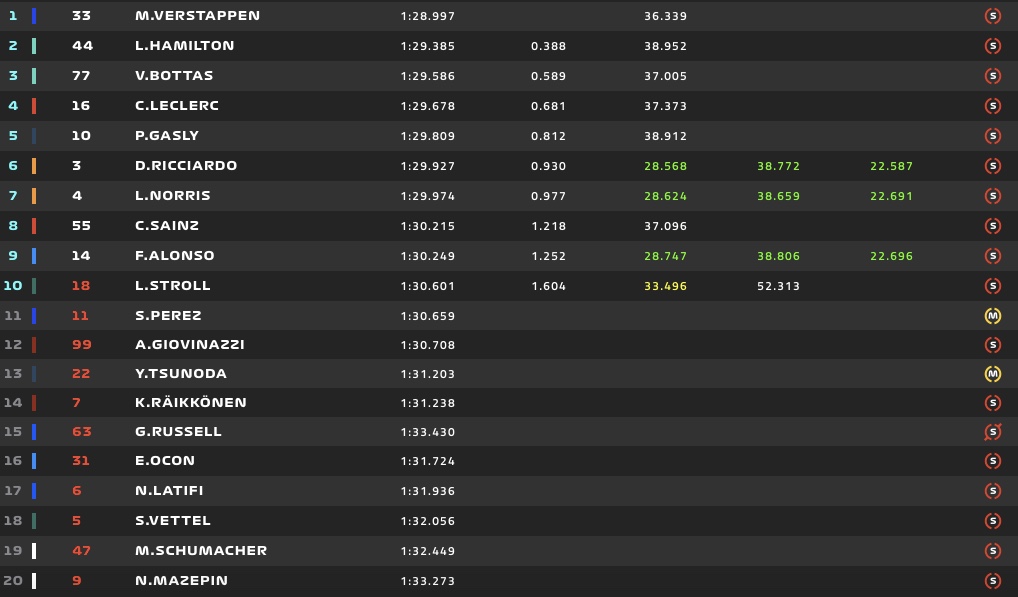Image resolution: width=1018 pixels, height=597 pixels.
Task: Click Gasly's 1:29.809 lap time
Action: (427, 136)
